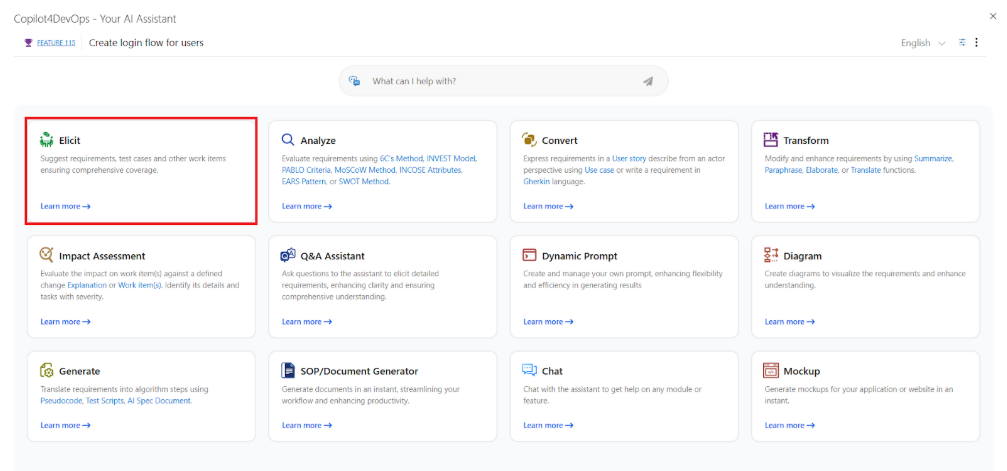Click Learn more under Transform
This screenshot has height=471, width=1007.
(x=790, y=206)
